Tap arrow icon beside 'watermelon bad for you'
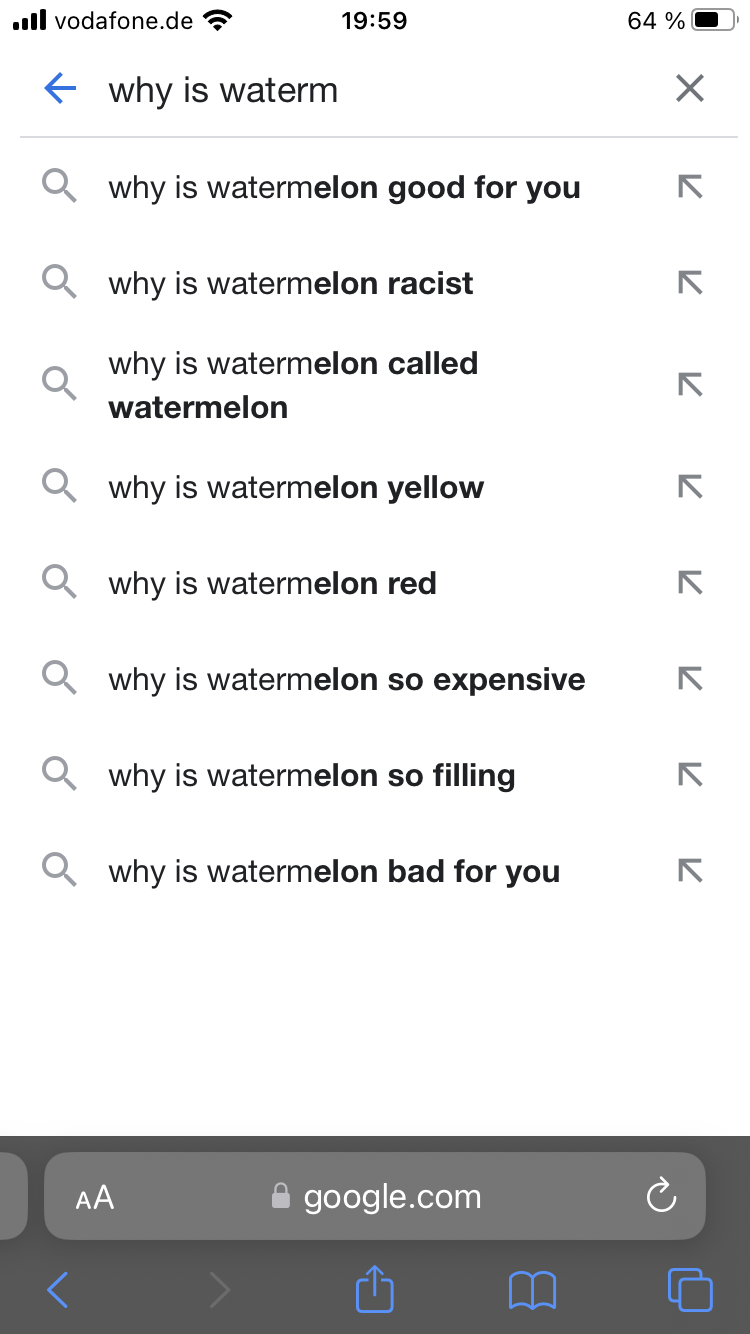 [690, 871]
